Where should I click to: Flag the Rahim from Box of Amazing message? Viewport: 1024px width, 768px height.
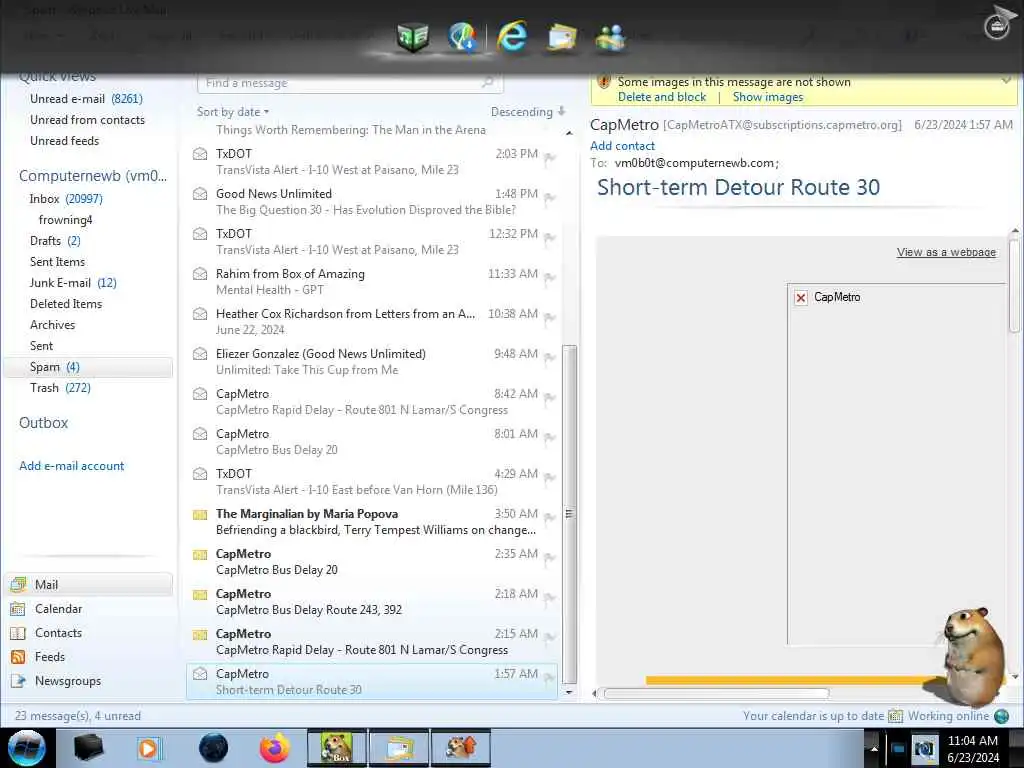click(x=550, y=278)
